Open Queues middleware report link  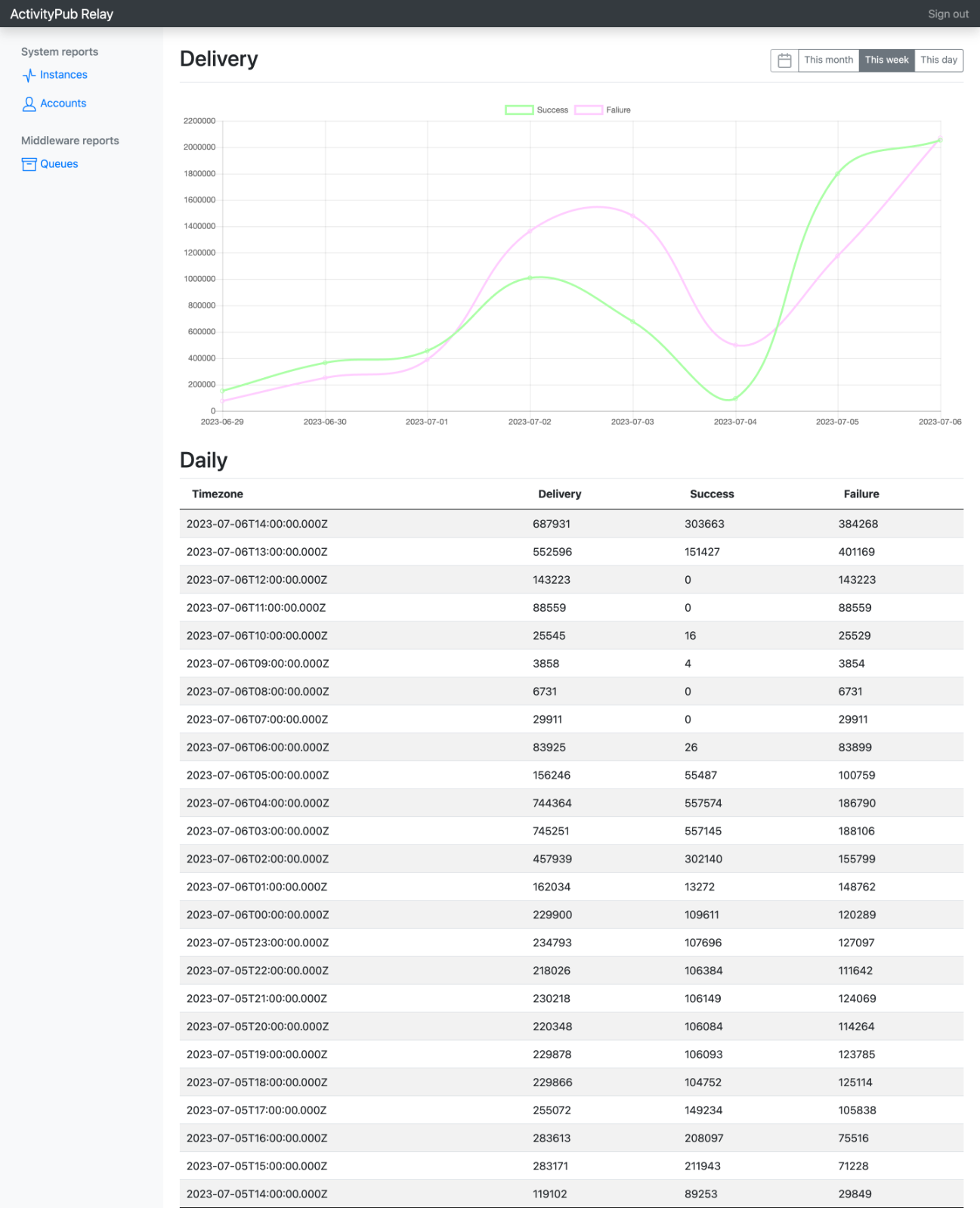click(x=59, y=164)
